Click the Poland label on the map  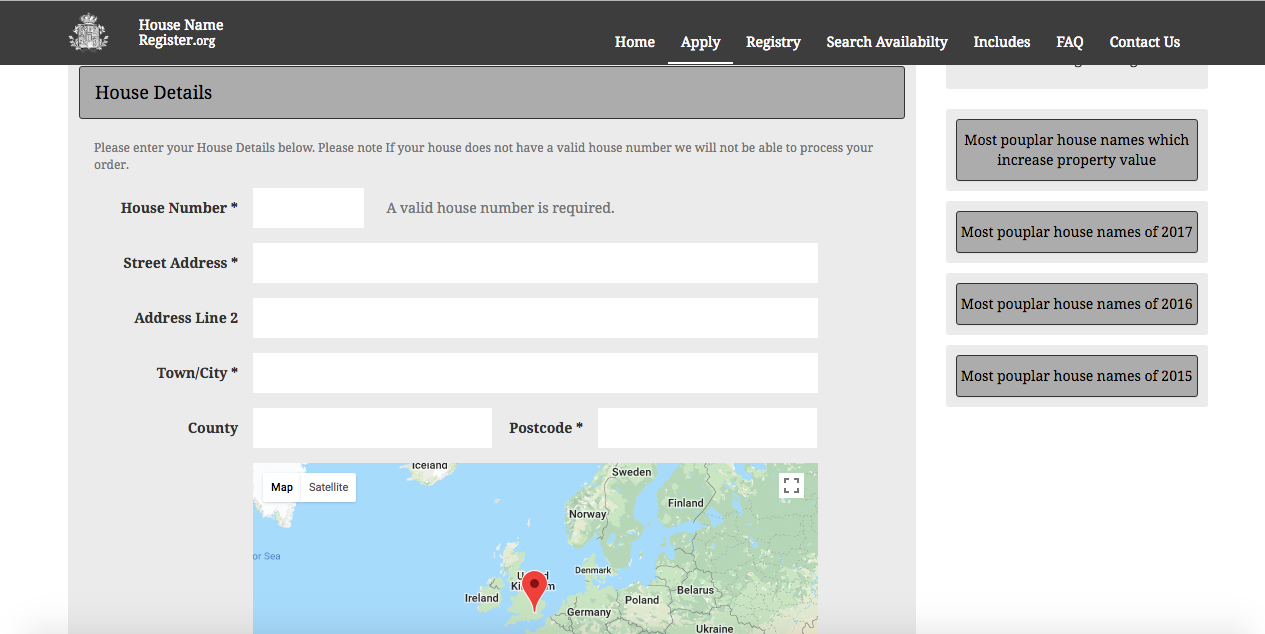pos(642,600)
